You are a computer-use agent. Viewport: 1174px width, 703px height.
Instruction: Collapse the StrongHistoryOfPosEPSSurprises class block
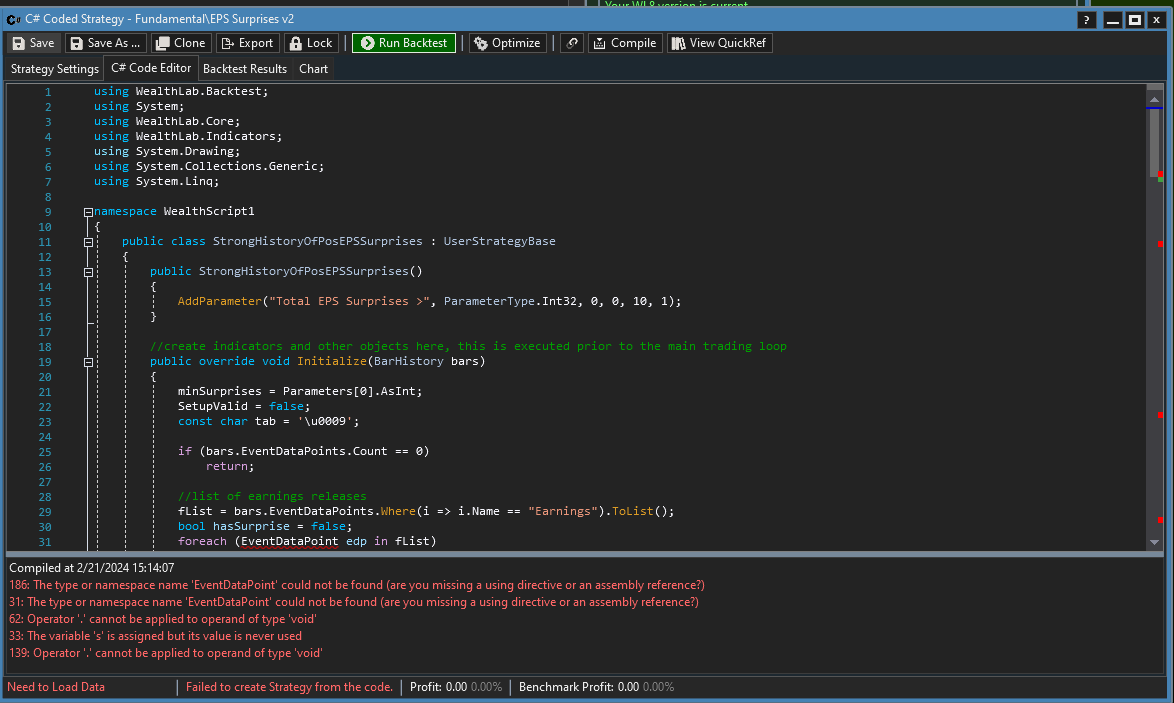pos(88,242)
